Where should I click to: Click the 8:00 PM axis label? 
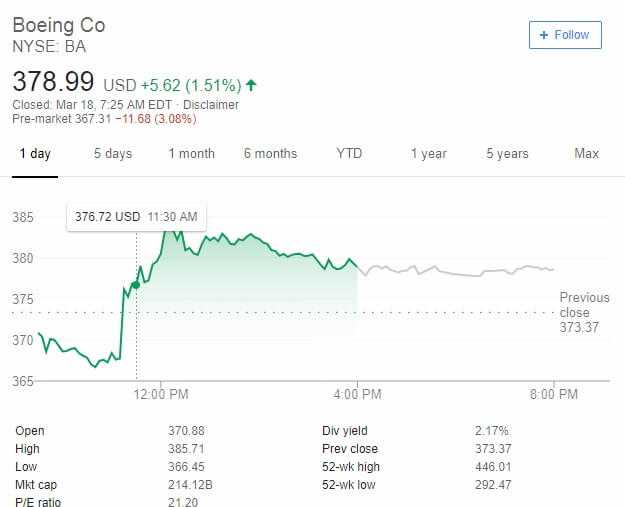click(554, 394)
